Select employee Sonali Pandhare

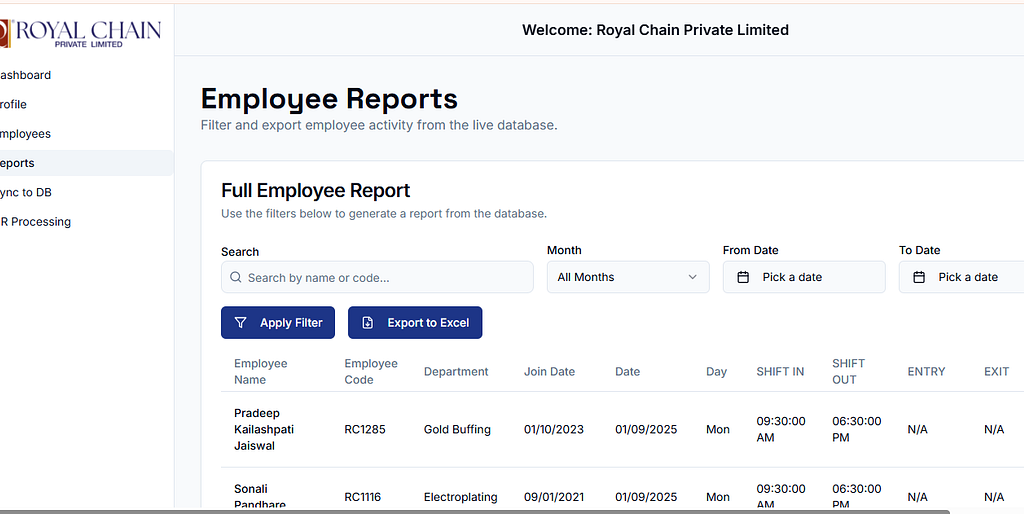(x=260, y=496)
